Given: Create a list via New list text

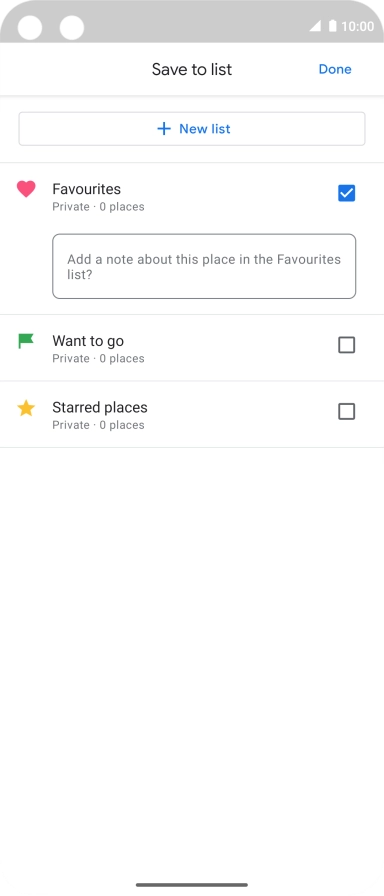Looking at the screenshot, I should tap(205, 129).
